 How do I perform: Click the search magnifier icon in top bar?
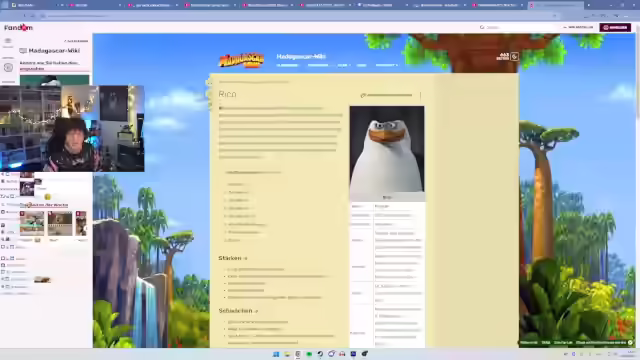pyautogui.click(x=482, y=27)
